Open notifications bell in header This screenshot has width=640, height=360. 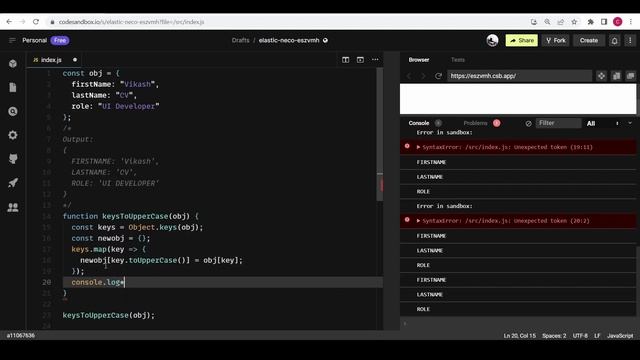pyautogui.click(x=615, y=40)
